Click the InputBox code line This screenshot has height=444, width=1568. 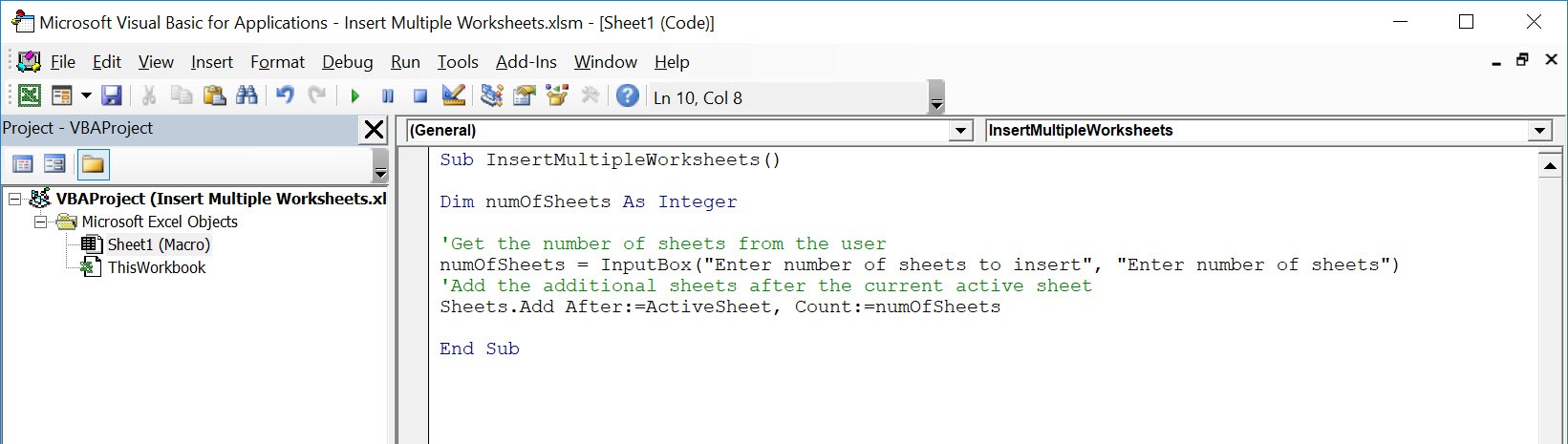point(919,264)
